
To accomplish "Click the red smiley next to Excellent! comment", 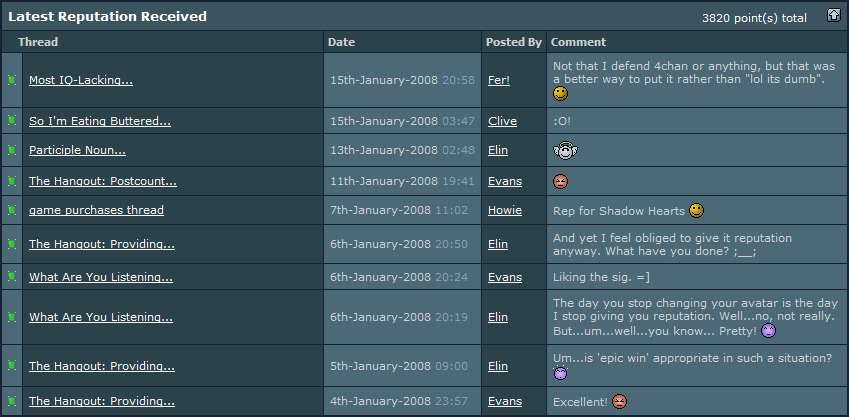I will click(619, 402).
